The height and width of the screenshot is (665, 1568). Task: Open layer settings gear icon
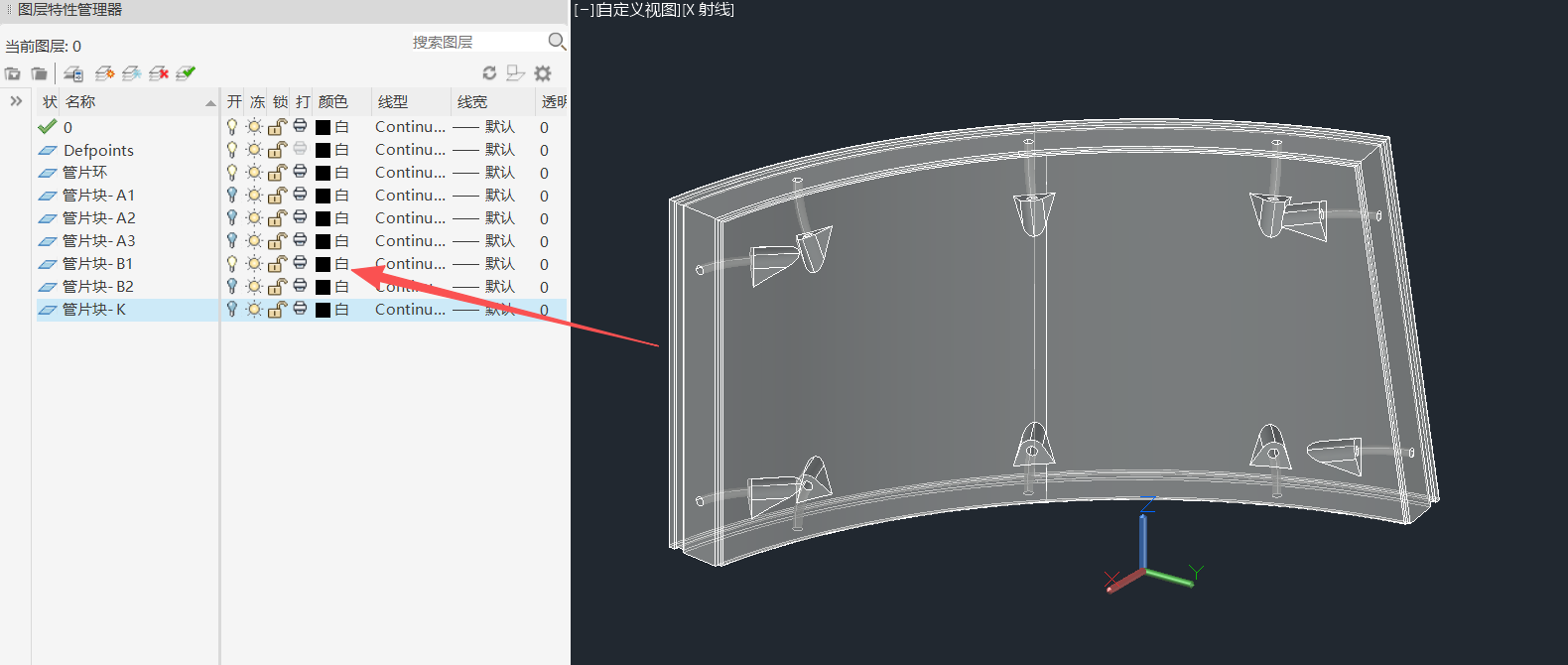543,73
